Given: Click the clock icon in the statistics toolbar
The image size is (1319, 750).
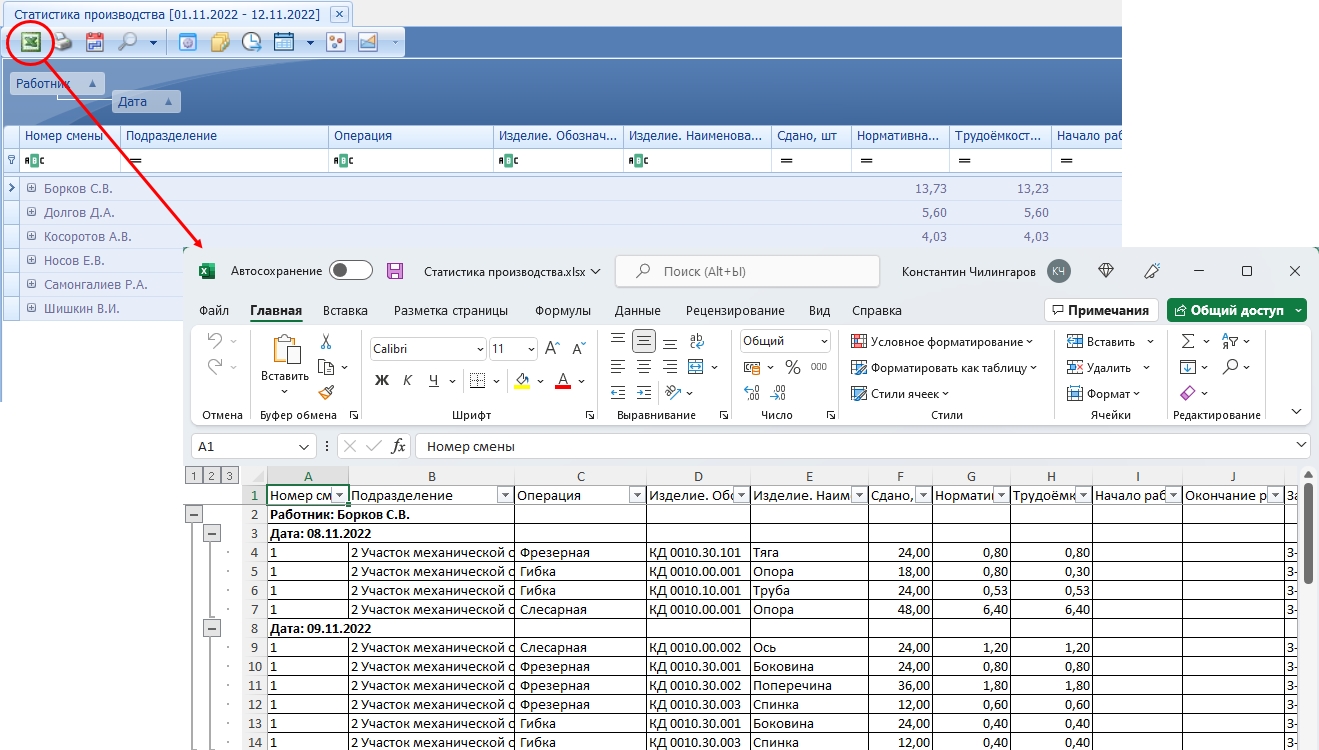Looking at the screenshot, I should [251, 42].
